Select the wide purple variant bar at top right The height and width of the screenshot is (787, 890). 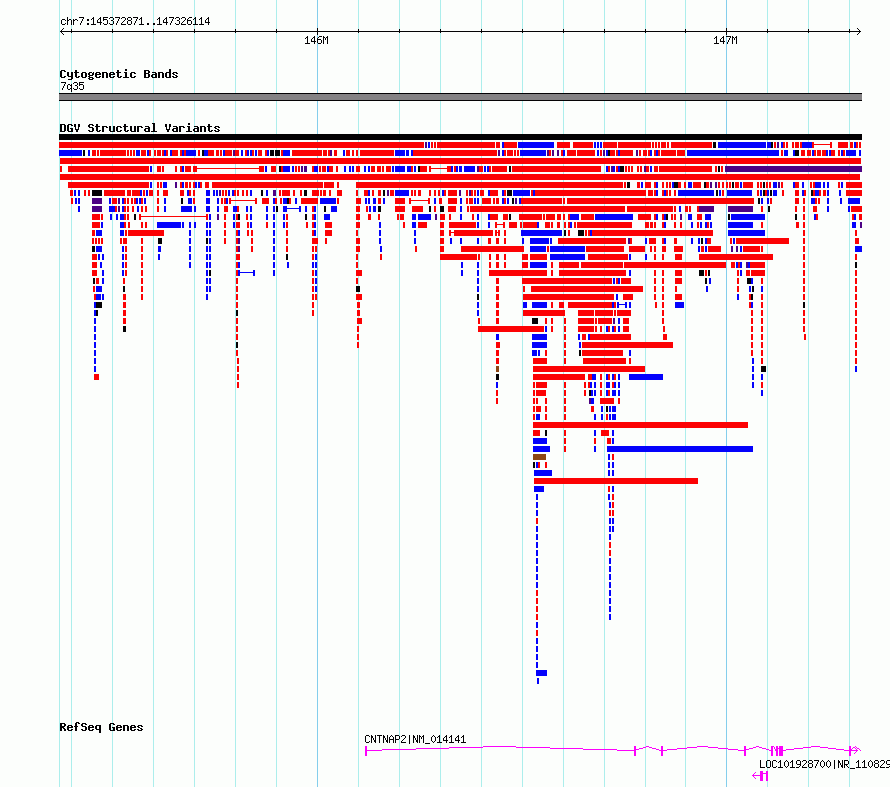(x=794, y=169)
